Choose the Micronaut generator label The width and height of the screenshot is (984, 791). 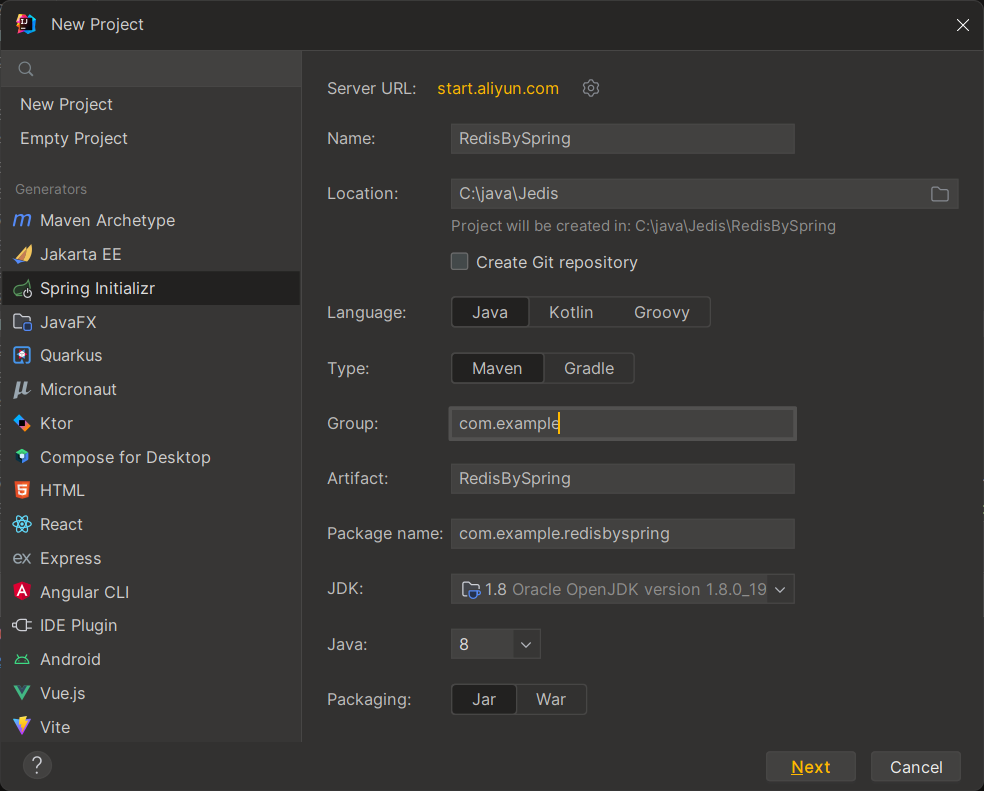point(78,389)
